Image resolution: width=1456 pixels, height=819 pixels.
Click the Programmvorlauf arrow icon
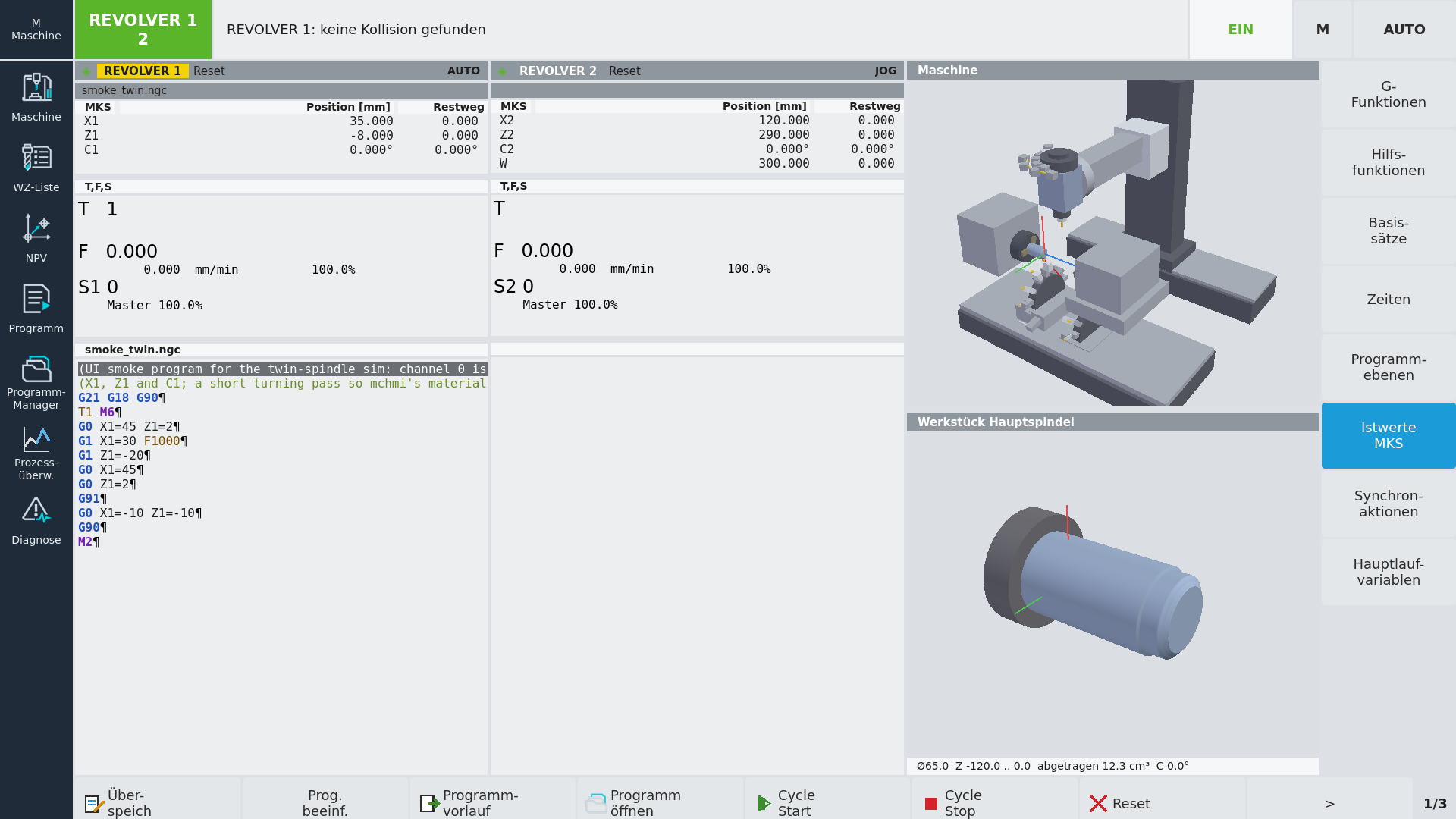[430, 803]
